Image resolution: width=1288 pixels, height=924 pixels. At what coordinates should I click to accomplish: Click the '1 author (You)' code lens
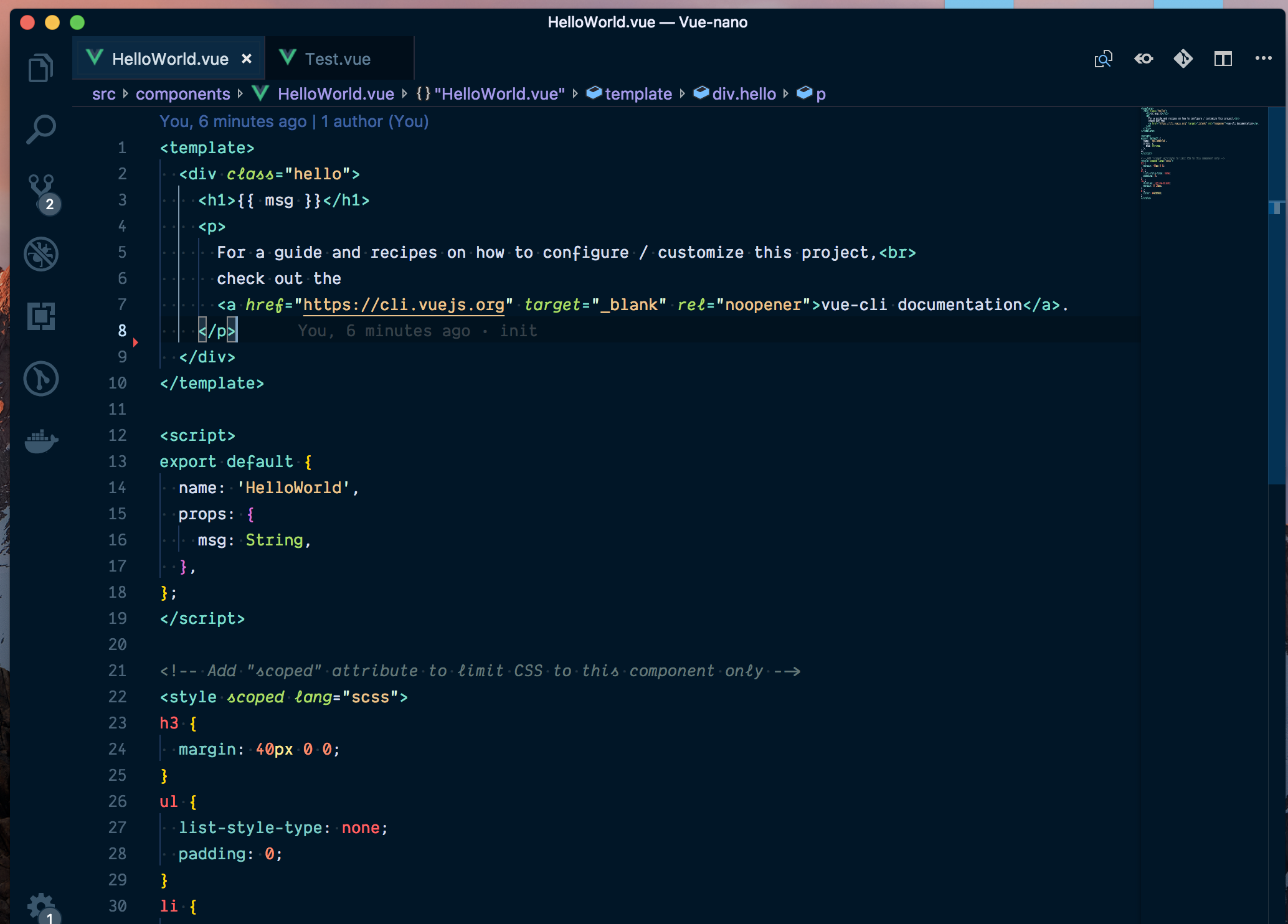tap(375, 121)
